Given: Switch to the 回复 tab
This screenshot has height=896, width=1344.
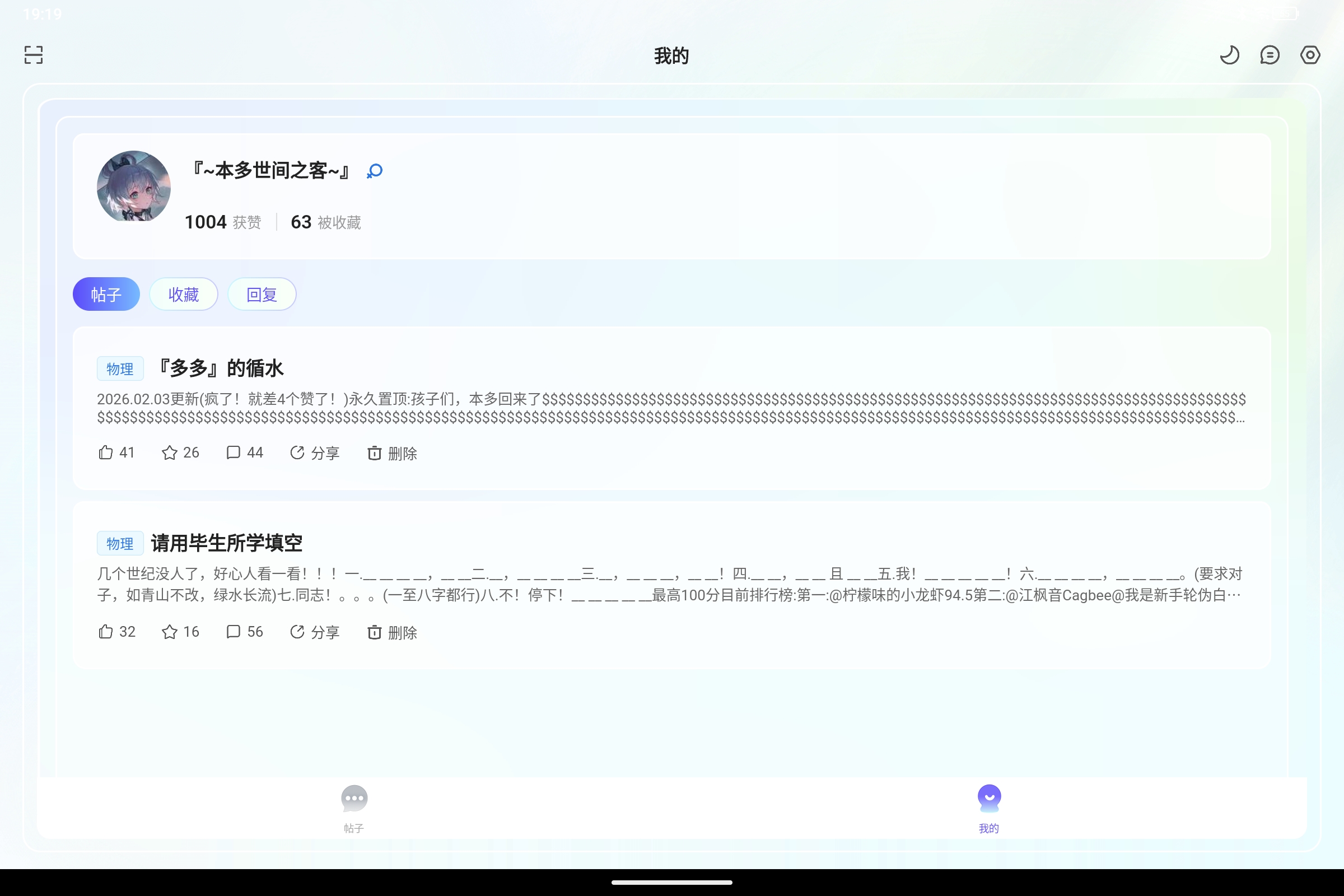Looking at the screenshot, I should pyautogui.click(x=261, y=293).
